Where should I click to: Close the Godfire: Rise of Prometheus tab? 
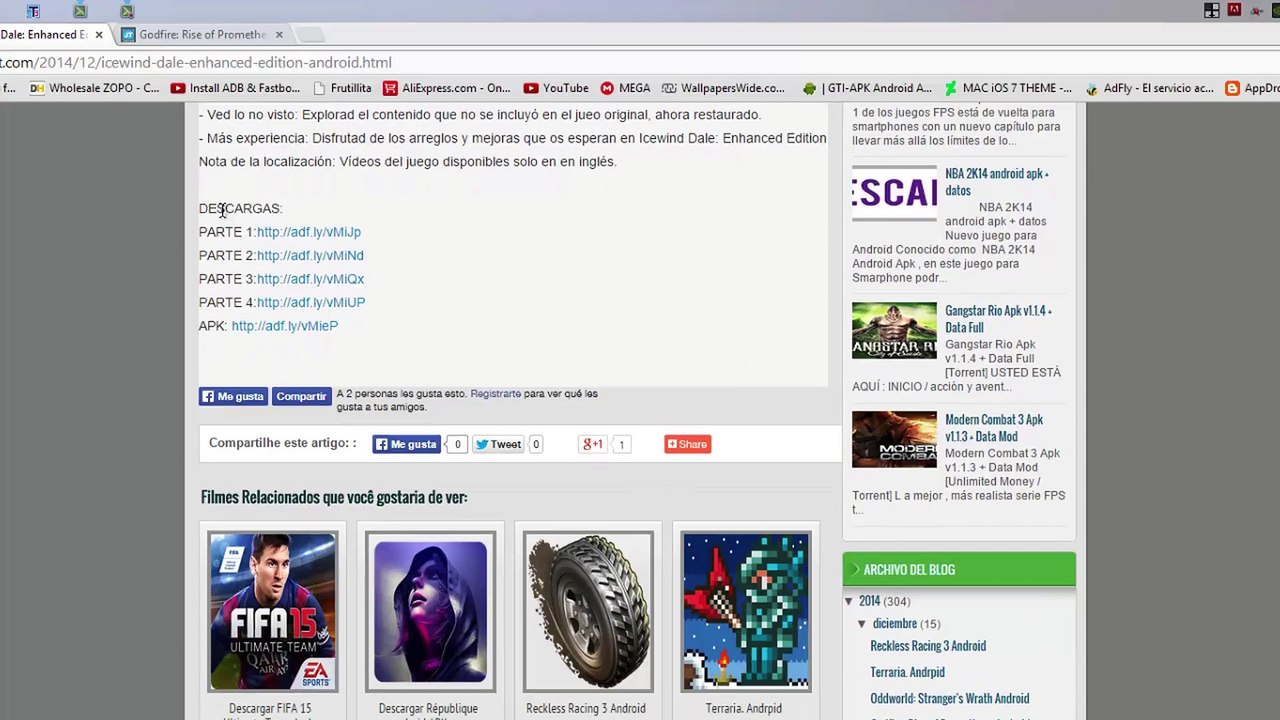pos(279,35)
